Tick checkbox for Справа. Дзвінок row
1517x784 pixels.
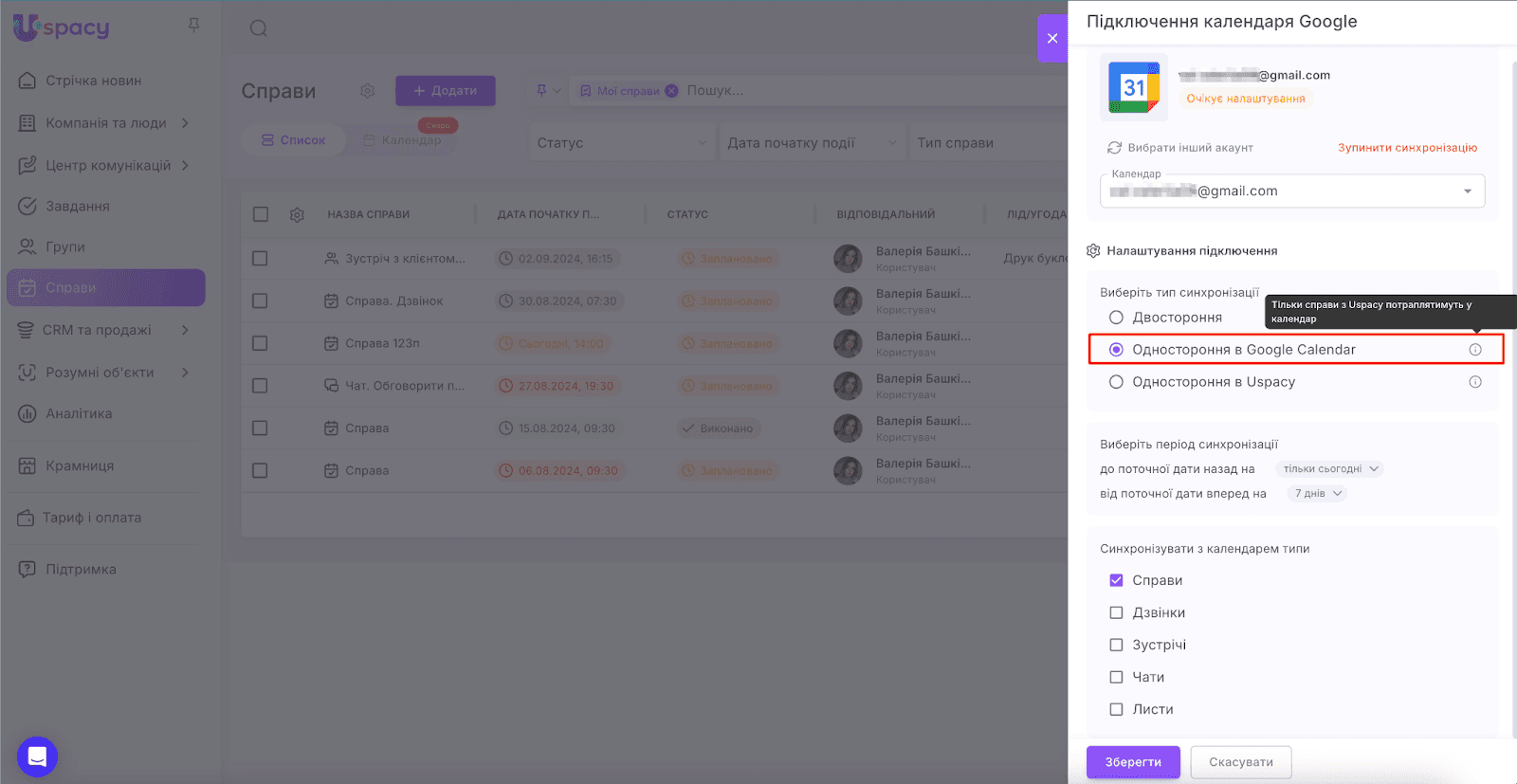click(x=260, y=301)
